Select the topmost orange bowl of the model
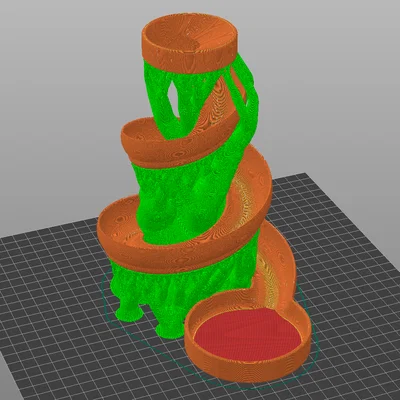 pyautogui.click(x=190, y=43)
